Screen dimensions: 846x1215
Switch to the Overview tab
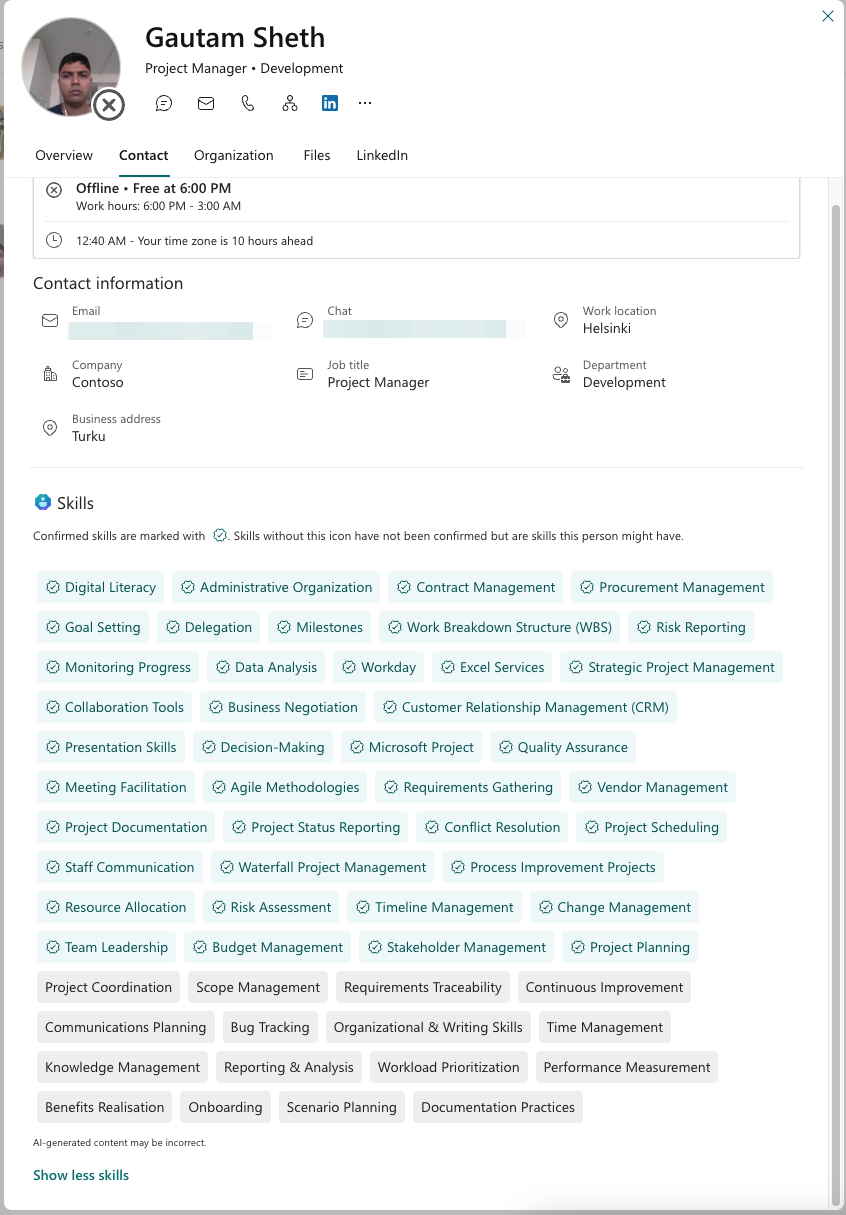64,155
